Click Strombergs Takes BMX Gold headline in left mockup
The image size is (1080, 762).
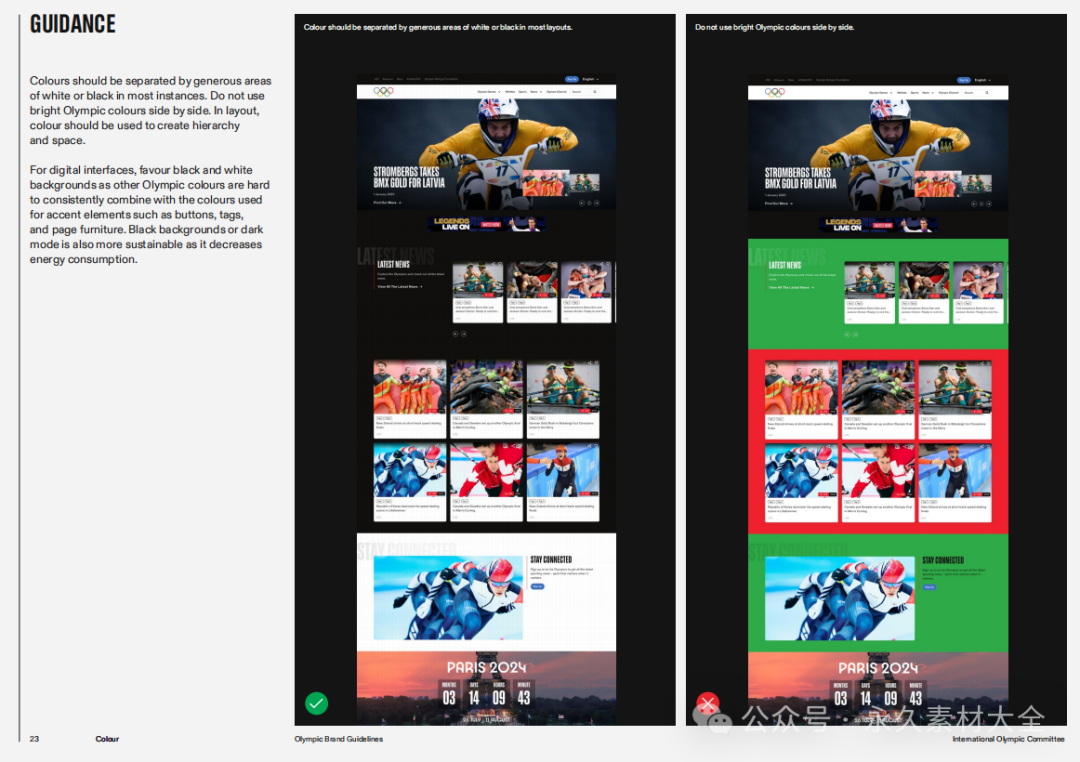pos(408,177)
